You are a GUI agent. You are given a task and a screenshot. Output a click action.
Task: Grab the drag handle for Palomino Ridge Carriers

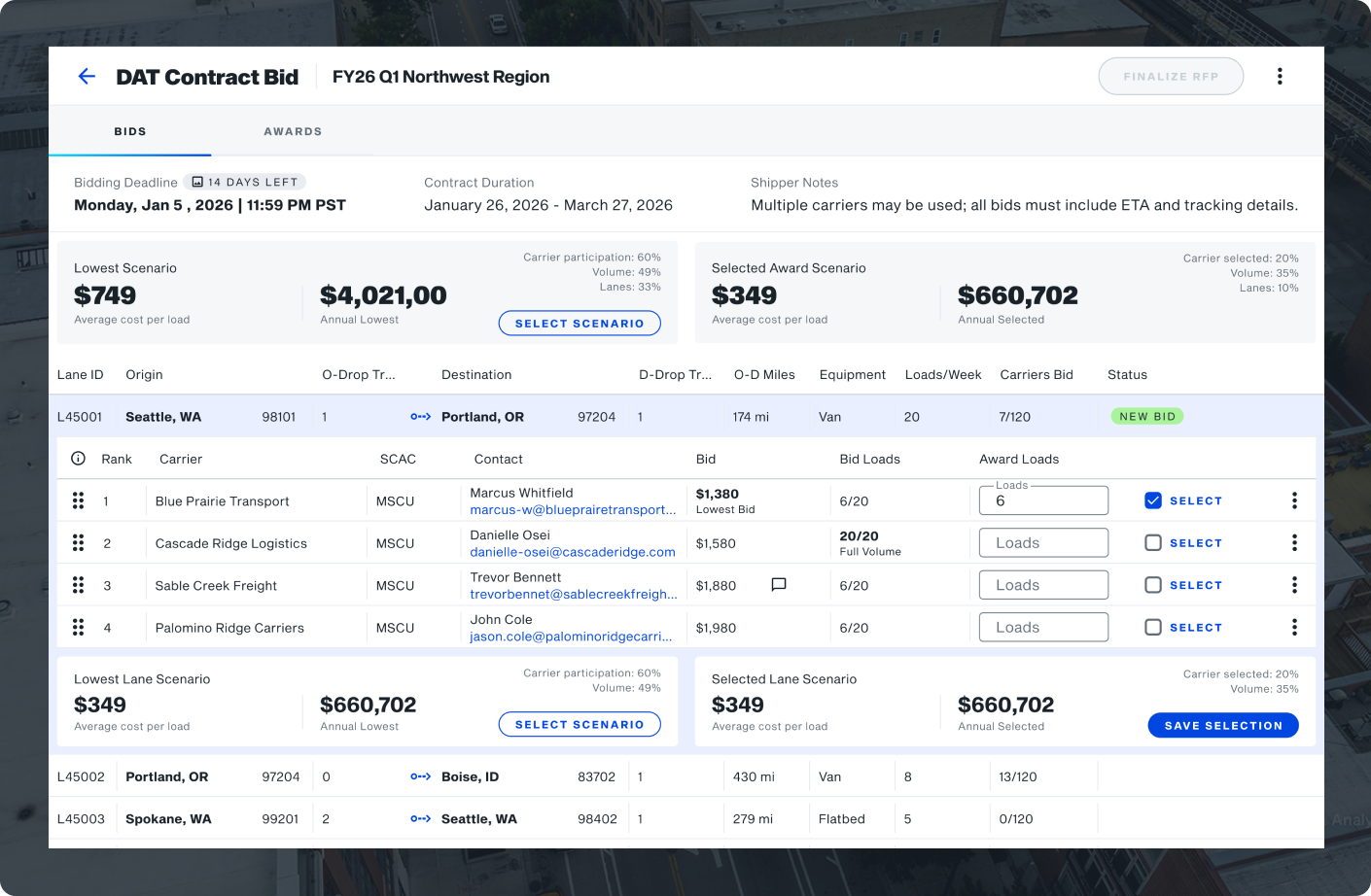(x=78, y=628)
